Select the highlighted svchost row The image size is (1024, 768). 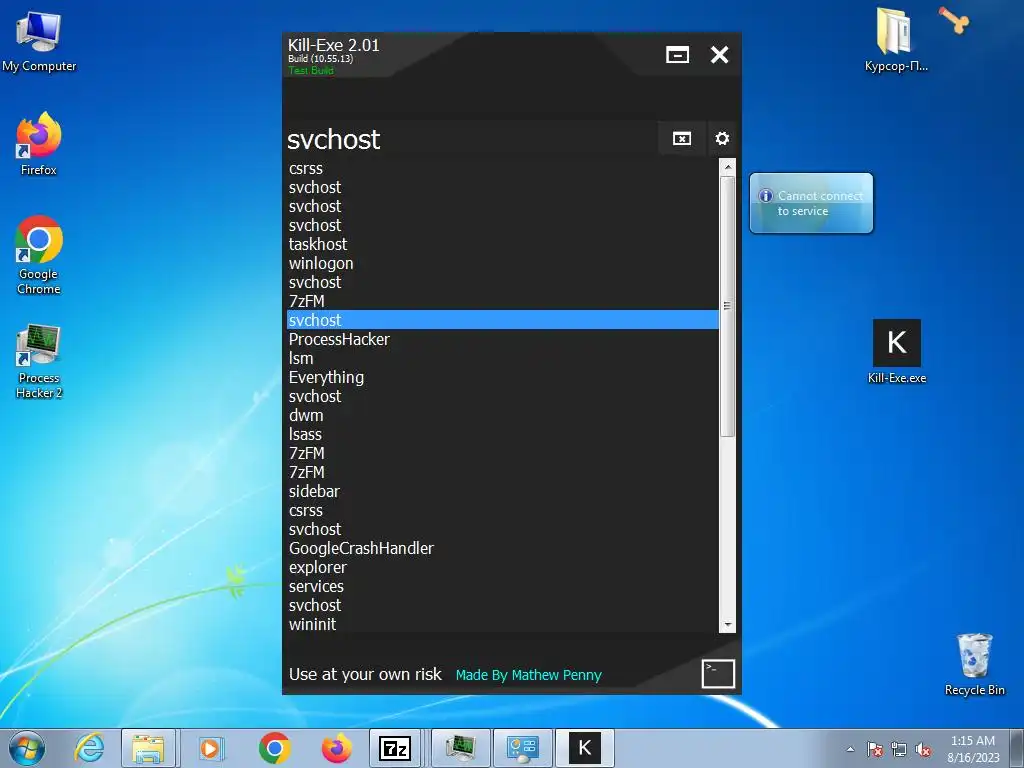point(502,320)
